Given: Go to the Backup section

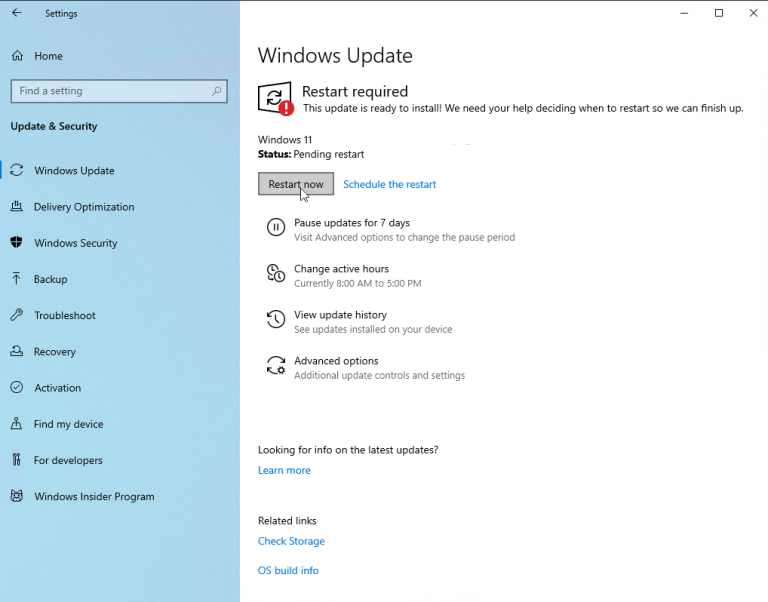Looking at the screenshot, I should click(x=50, y=279).
